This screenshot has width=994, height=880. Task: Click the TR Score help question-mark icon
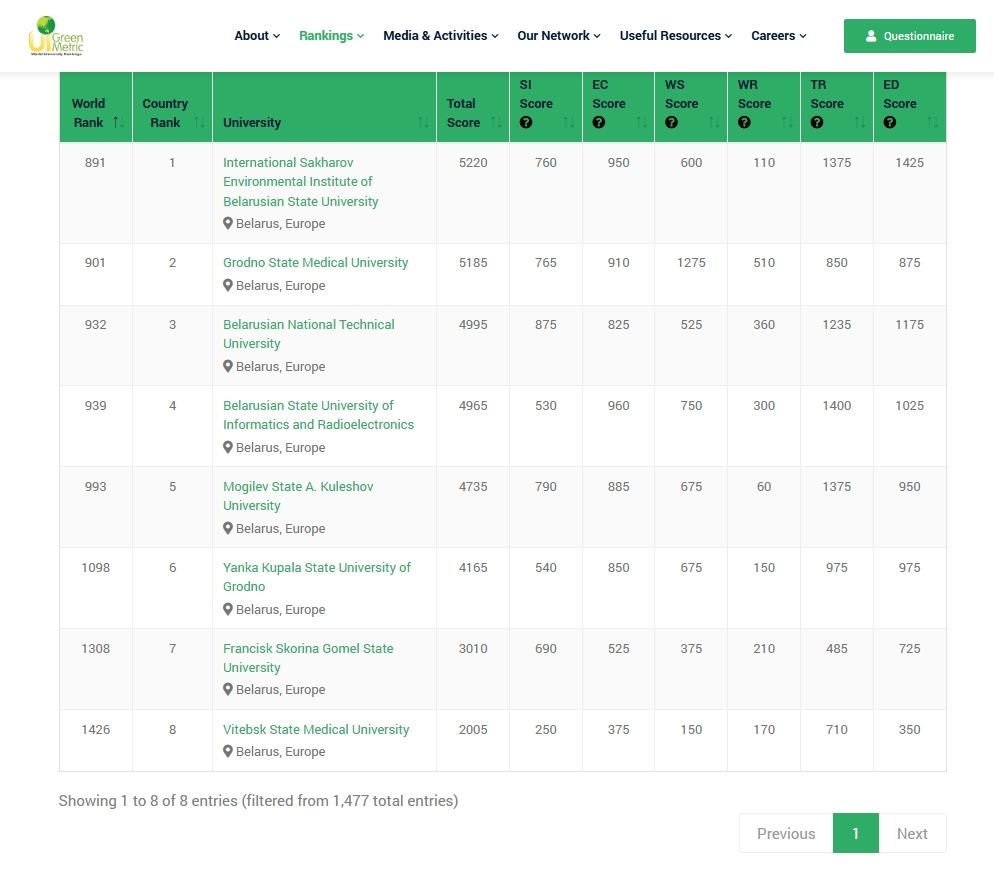click(x=817, y=123)
